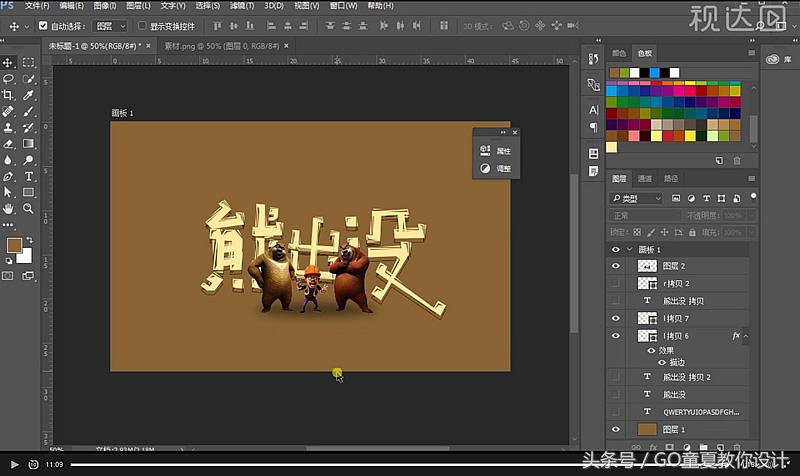Select the Clone Stamp tool
This screenshot has width=800, height=476.
(x=8, y=128)
